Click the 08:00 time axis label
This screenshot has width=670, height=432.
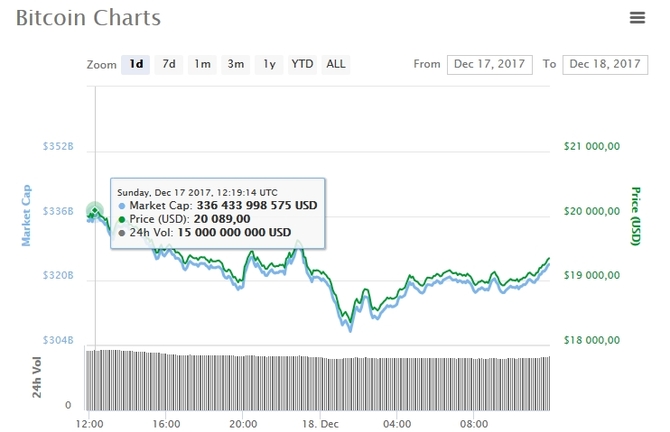coord(474,424)
